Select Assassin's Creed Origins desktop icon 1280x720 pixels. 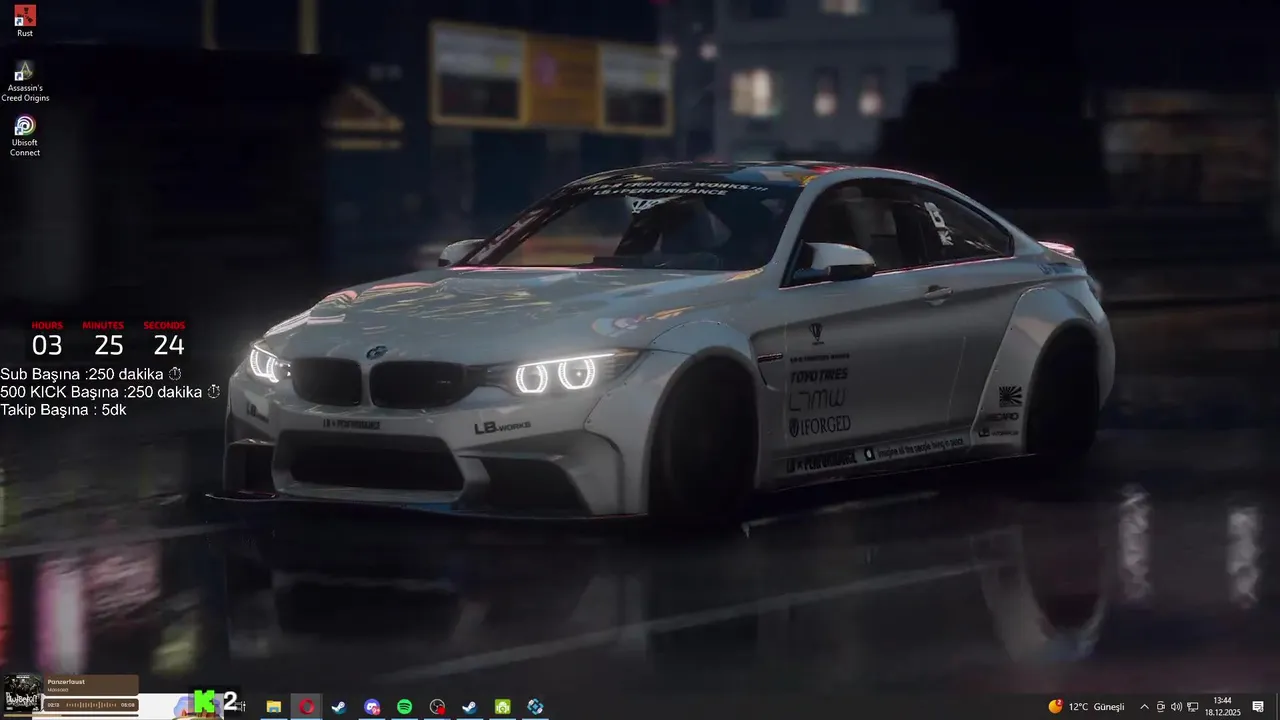(25, 80)
